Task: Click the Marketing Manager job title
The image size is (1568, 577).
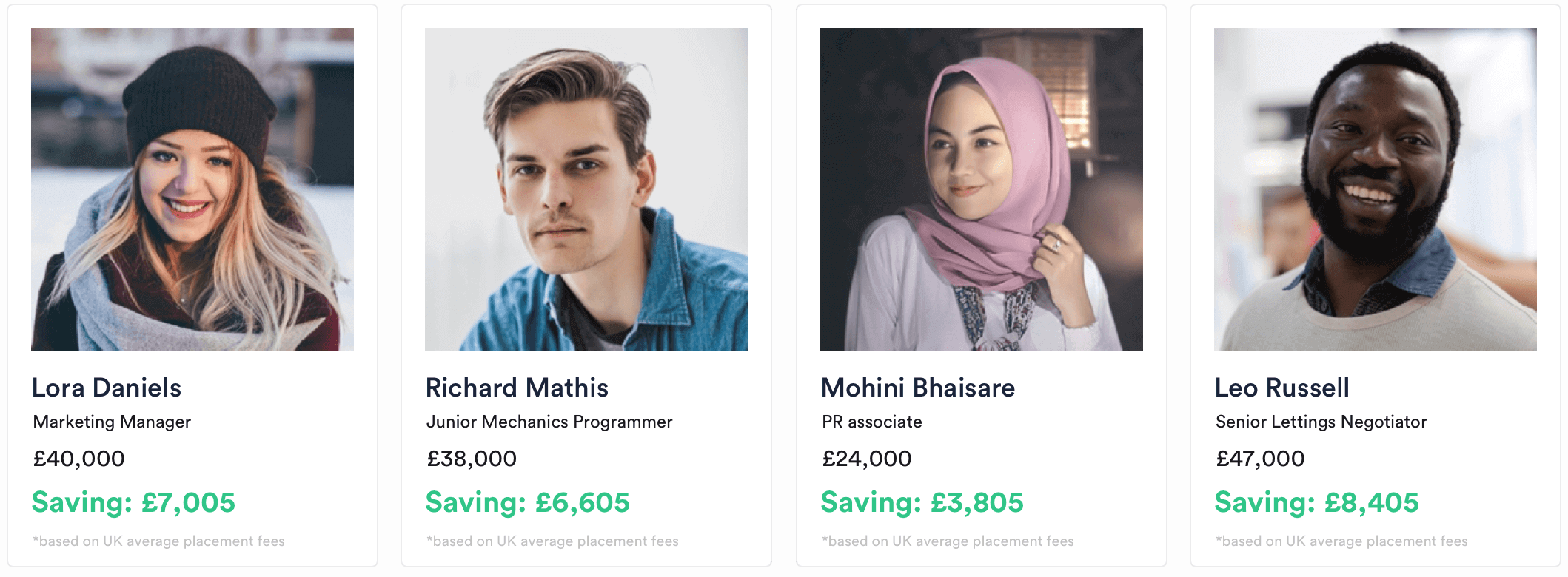Action: pyautogui.click(x=112, y=422)
